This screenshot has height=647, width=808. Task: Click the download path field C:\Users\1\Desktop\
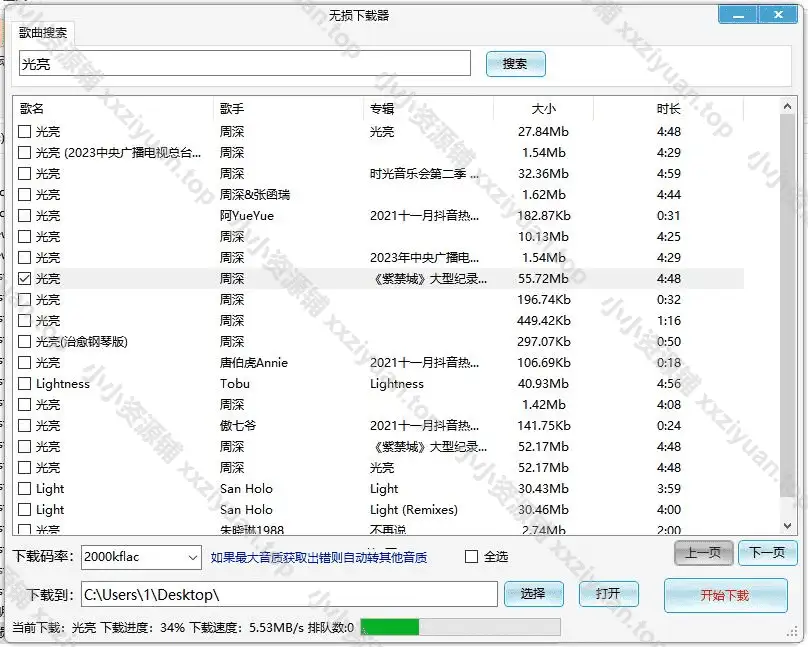288,595
